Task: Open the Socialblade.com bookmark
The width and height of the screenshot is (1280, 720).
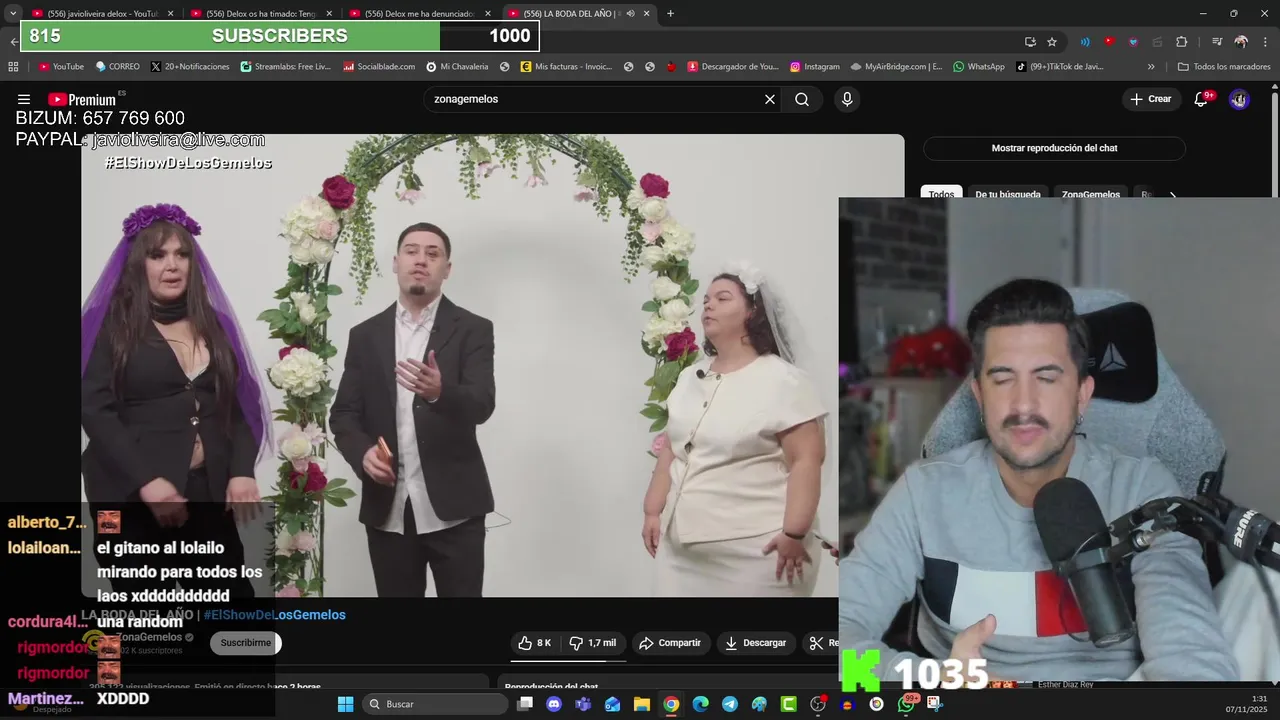Action: click(x=379, y=67)
